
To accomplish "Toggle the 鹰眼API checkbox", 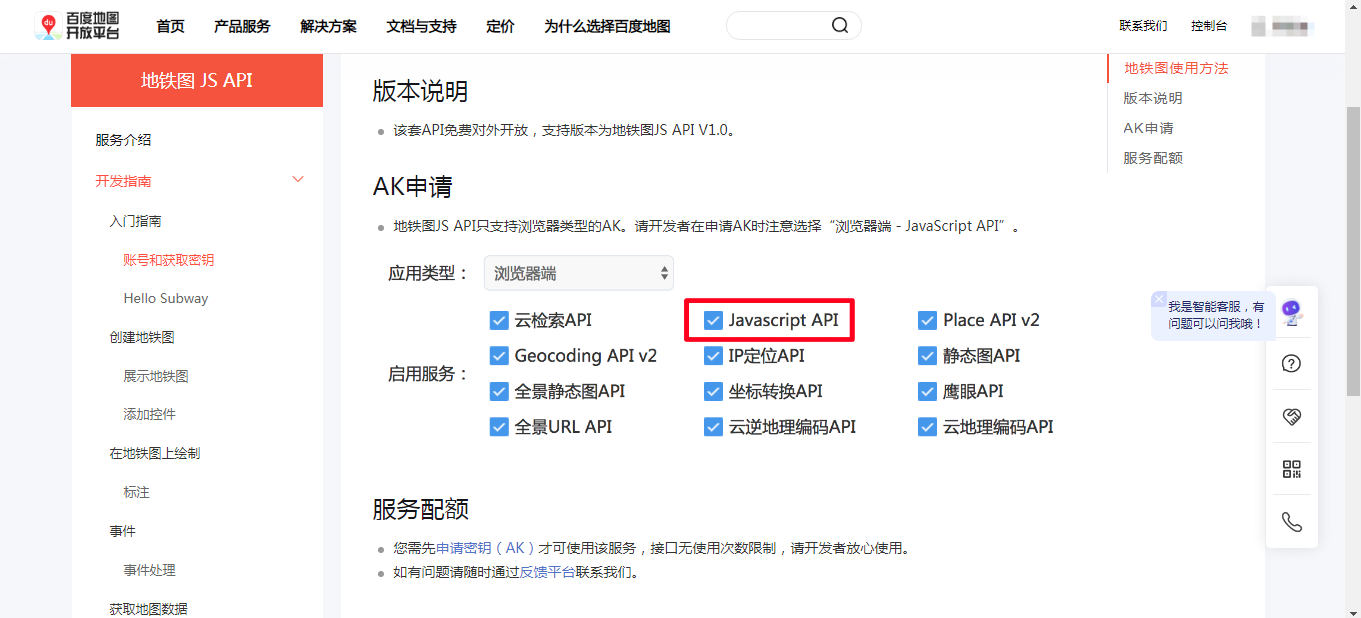I will pos(928,391).
